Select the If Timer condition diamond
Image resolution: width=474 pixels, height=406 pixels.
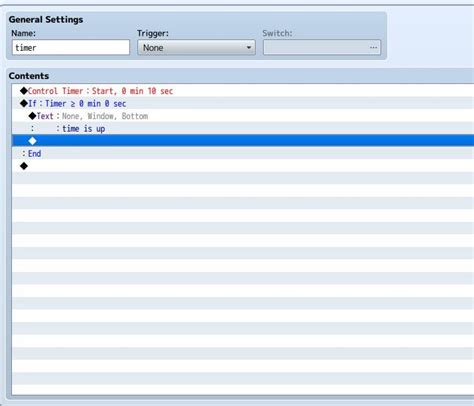[24, 103]
